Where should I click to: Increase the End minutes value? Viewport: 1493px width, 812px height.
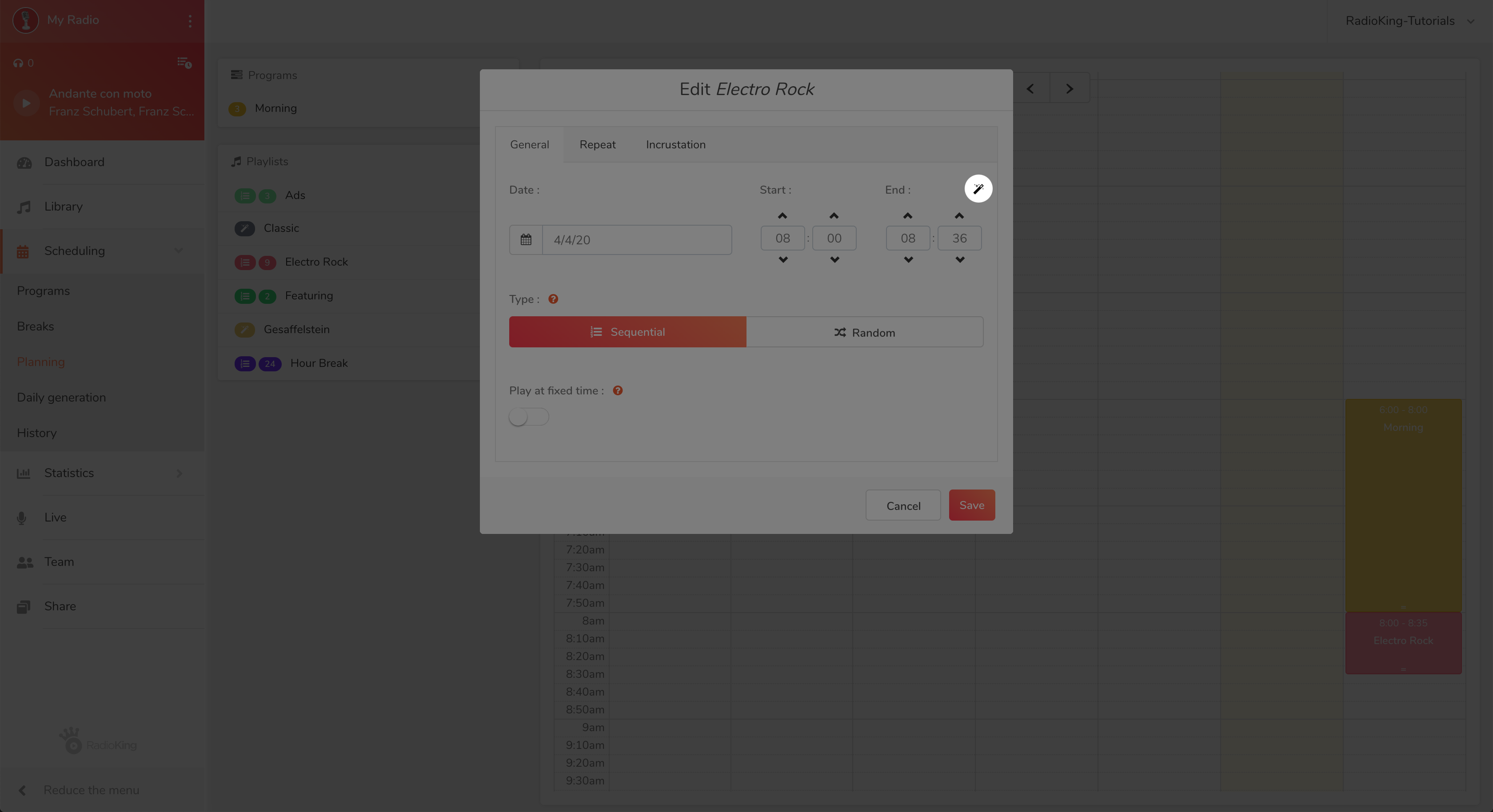[x=959, y=215]
